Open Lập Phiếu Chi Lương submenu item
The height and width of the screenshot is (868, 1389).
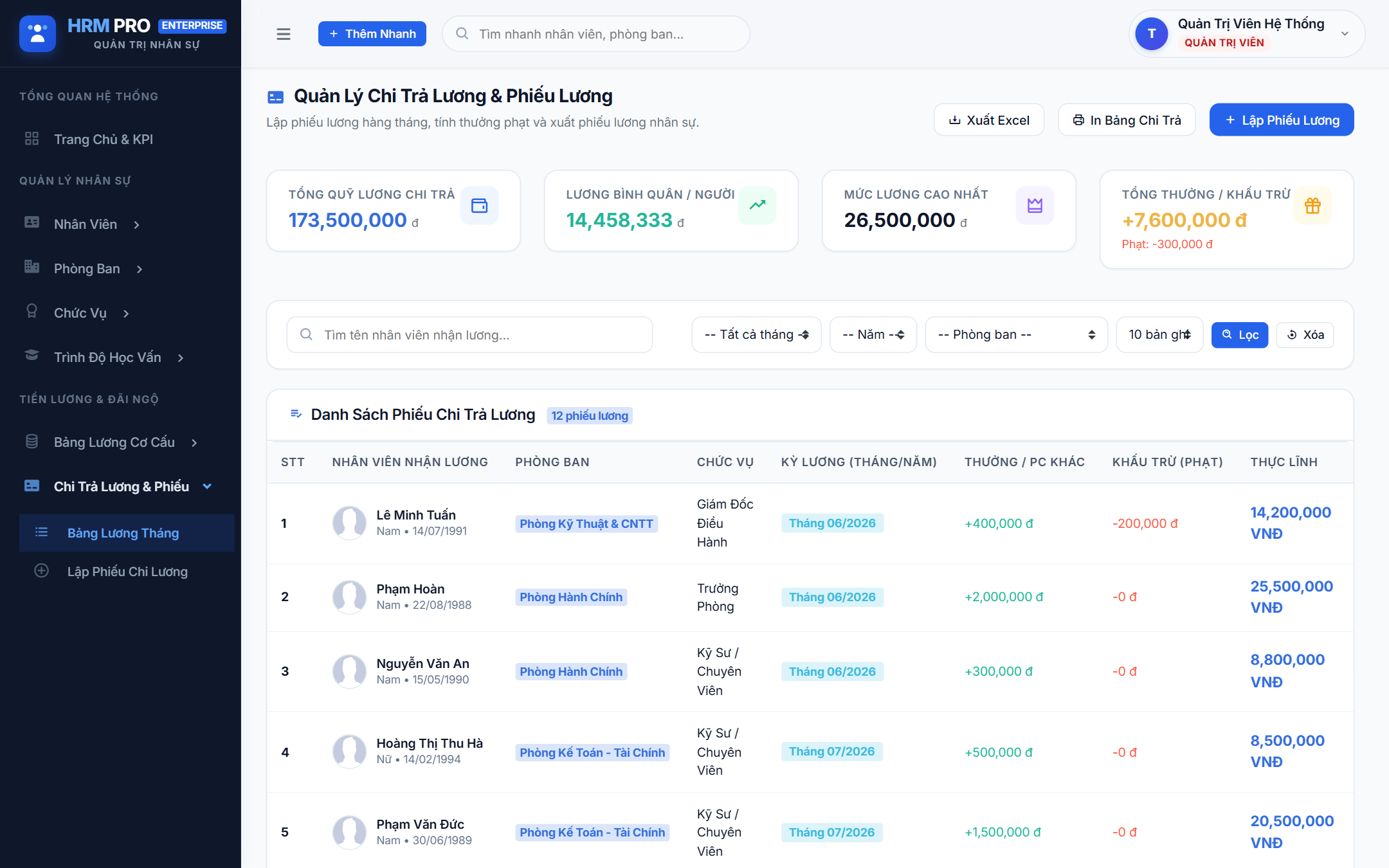pos(127,572)
